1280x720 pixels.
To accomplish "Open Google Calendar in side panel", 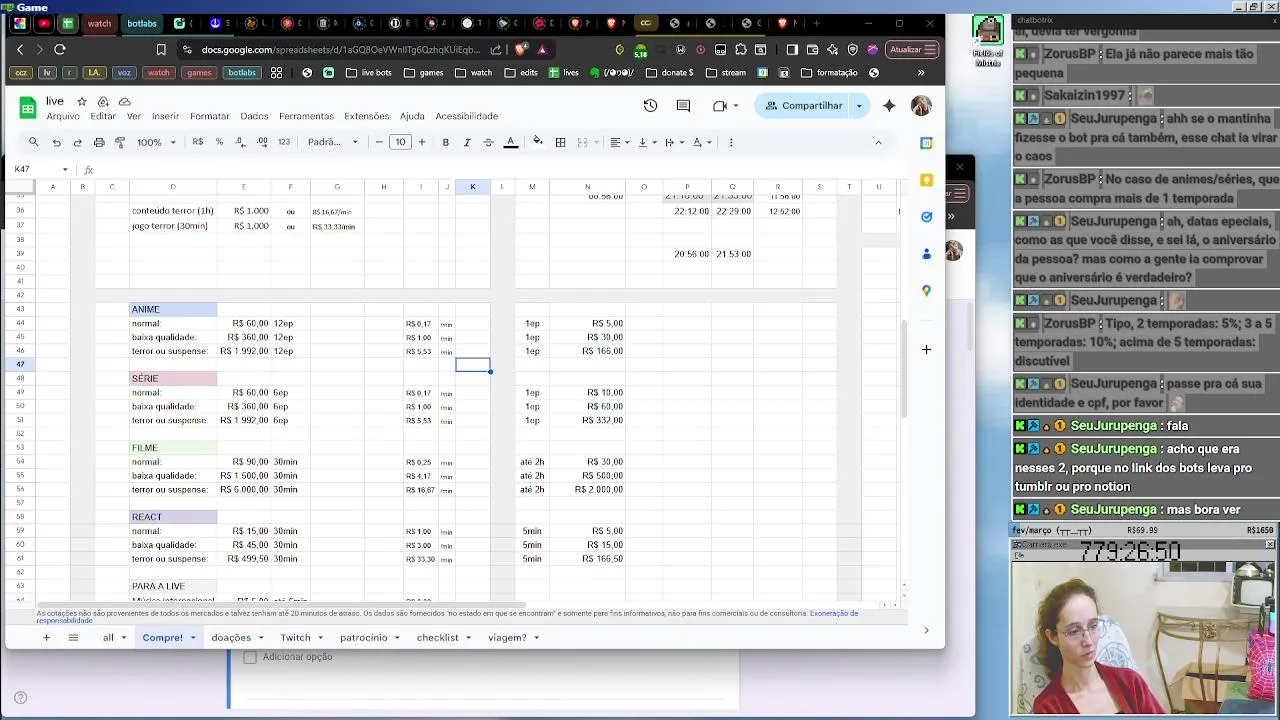I will [x=927, y=143].
